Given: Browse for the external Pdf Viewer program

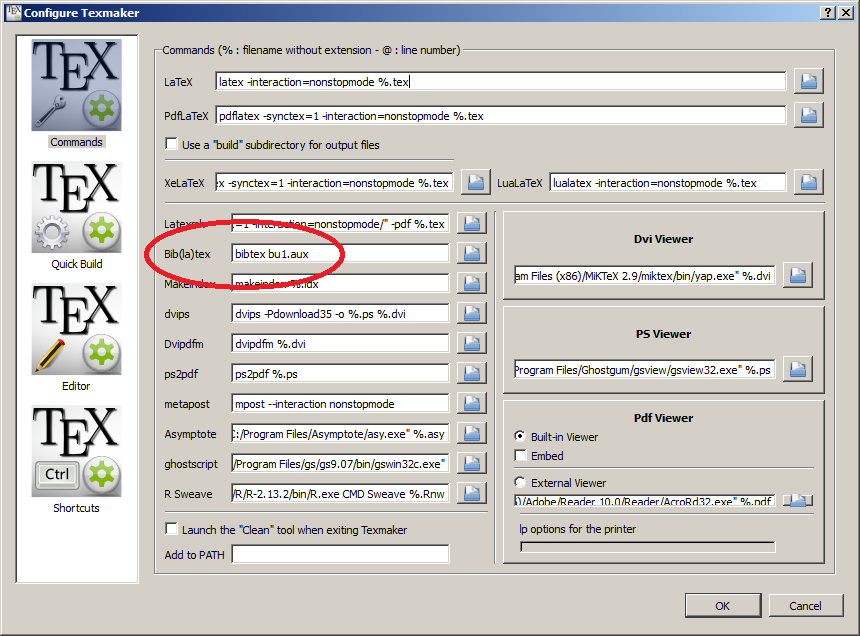Looking at the screenshot, I should coord(799,501).
